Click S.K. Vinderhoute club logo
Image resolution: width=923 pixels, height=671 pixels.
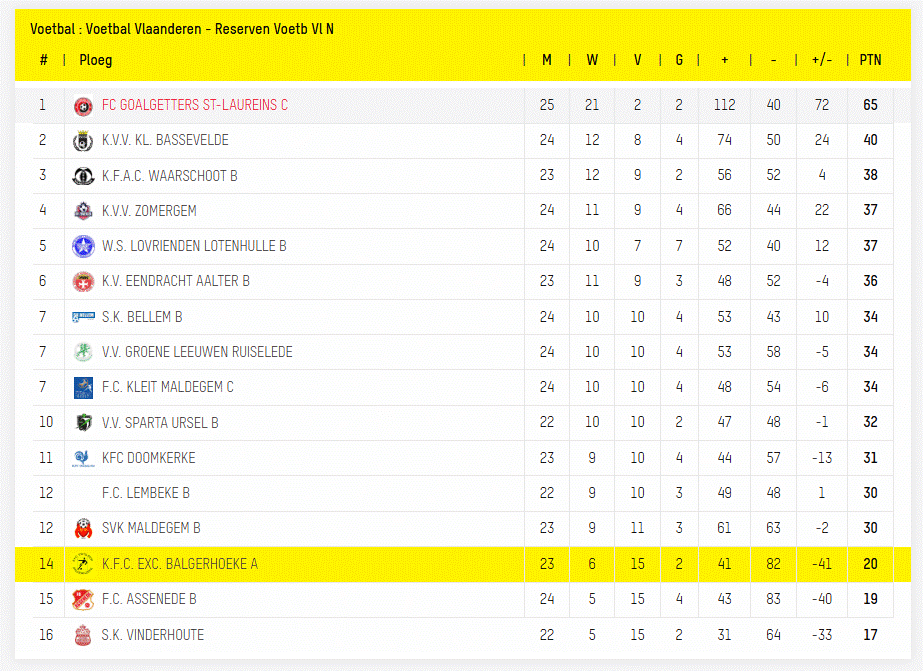click(x=83, y=635)
